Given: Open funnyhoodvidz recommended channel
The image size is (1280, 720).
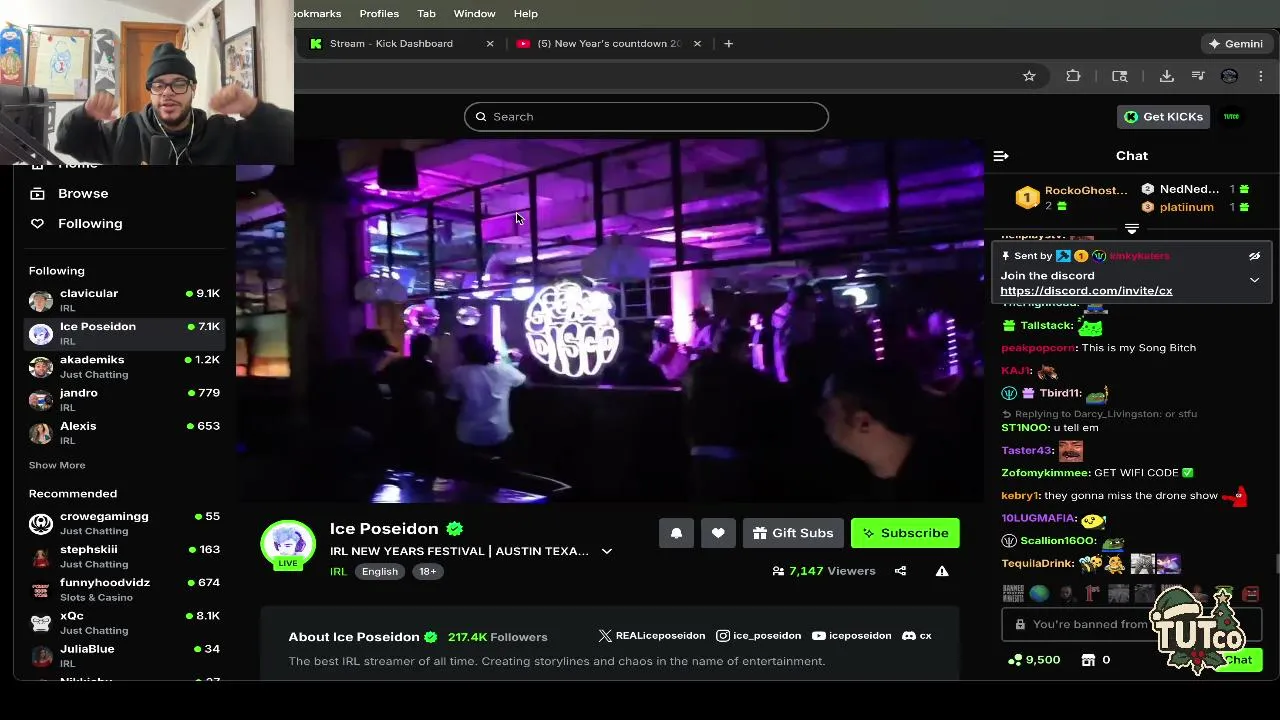Looking at the screenshot, I should [125, 589].
